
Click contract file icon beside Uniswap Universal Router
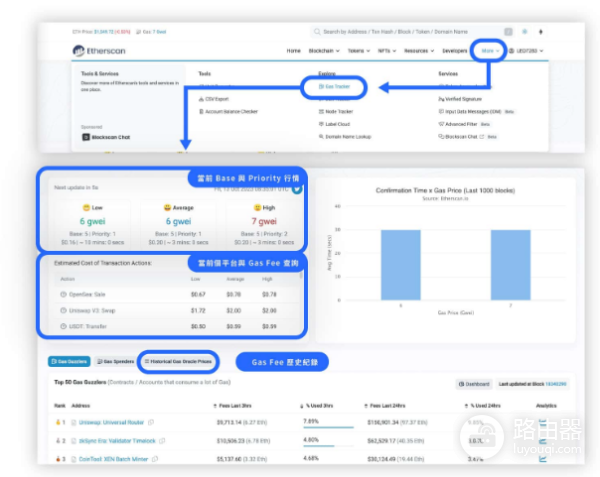74,422
